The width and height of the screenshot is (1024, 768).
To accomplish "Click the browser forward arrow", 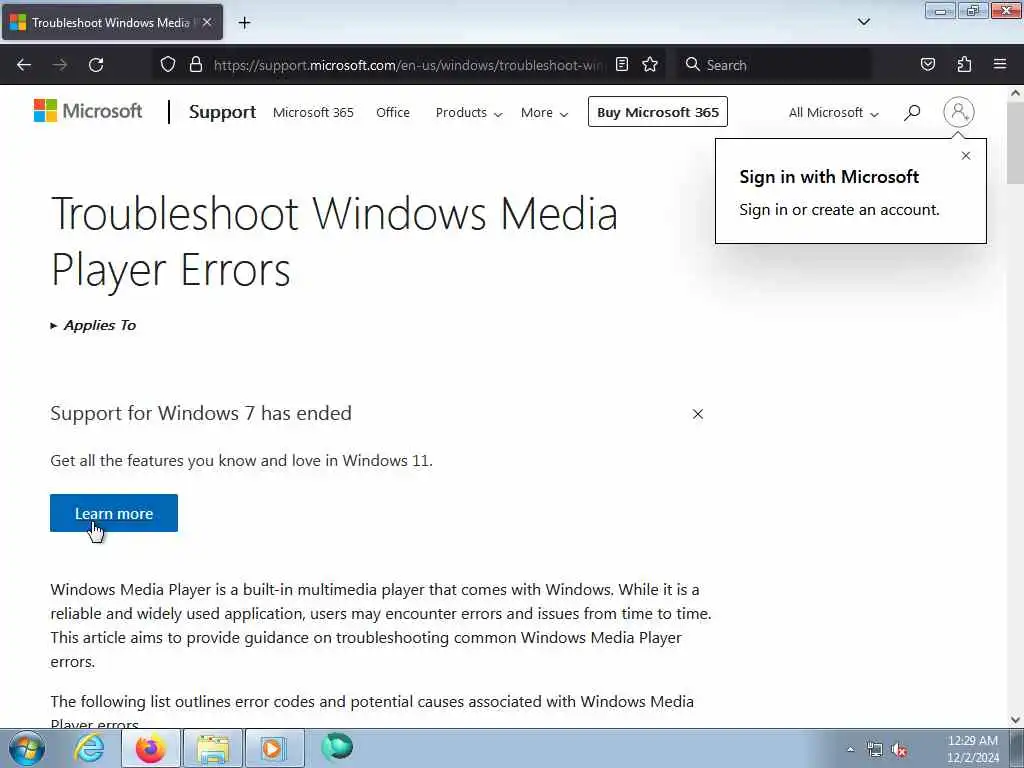I will tap(60, 65).
